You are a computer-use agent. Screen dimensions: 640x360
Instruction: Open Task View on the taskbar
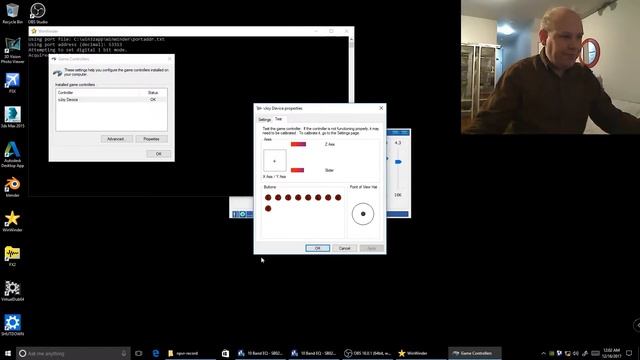139,353
